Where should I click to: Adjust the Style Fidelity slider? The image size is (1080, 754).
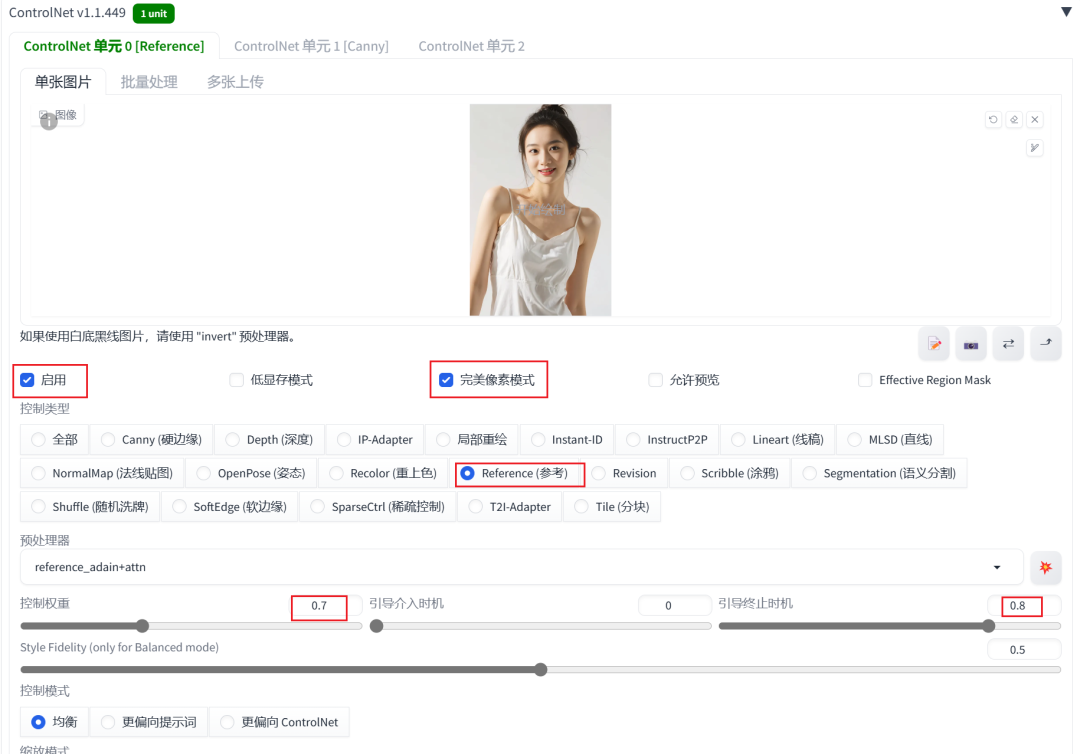(541, 669)
